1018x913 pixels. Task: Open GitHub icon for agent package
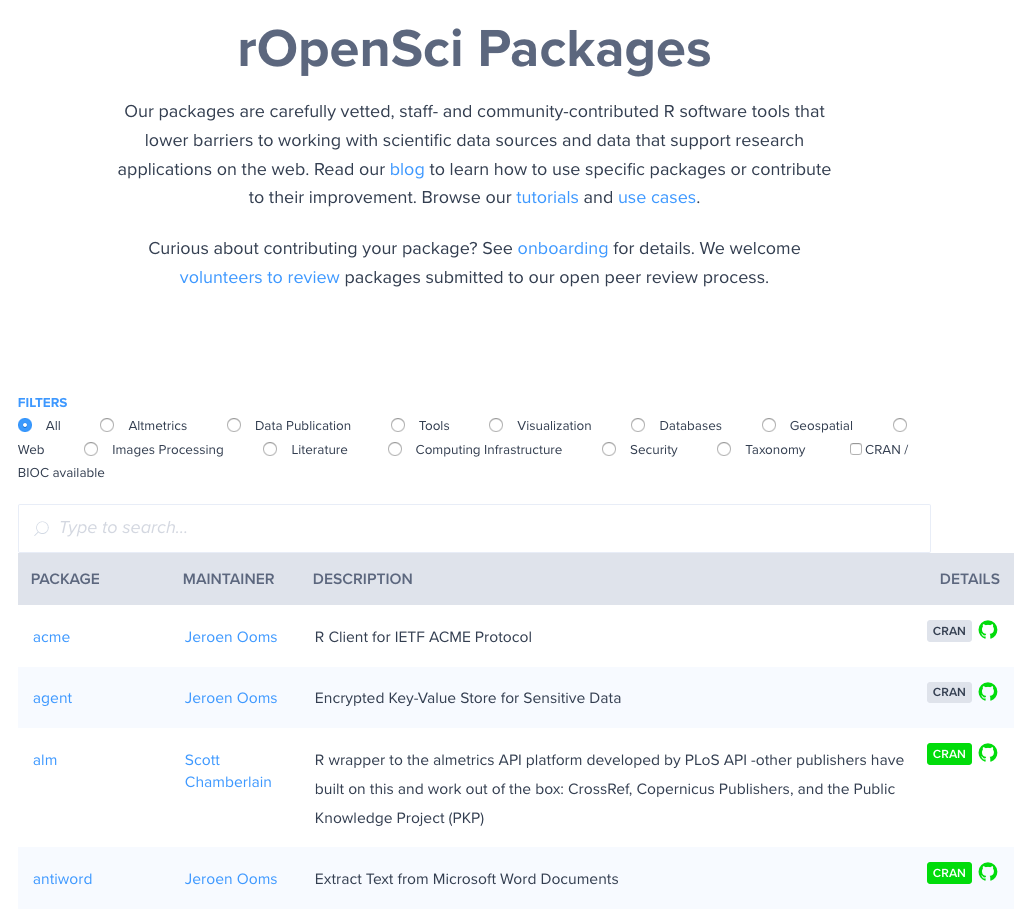tap(987, 692)
